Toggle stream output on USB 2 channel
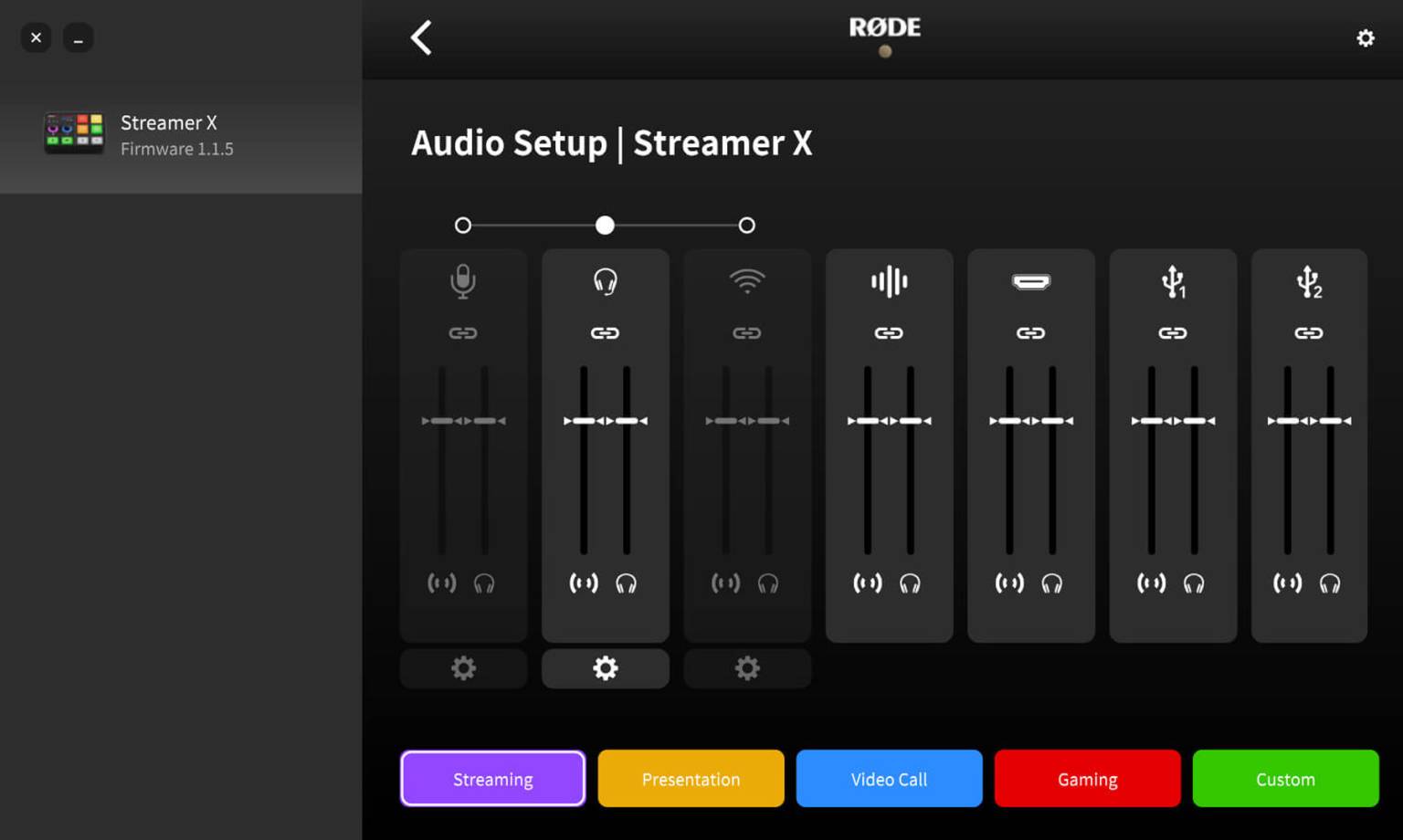 coord(1287,583)
